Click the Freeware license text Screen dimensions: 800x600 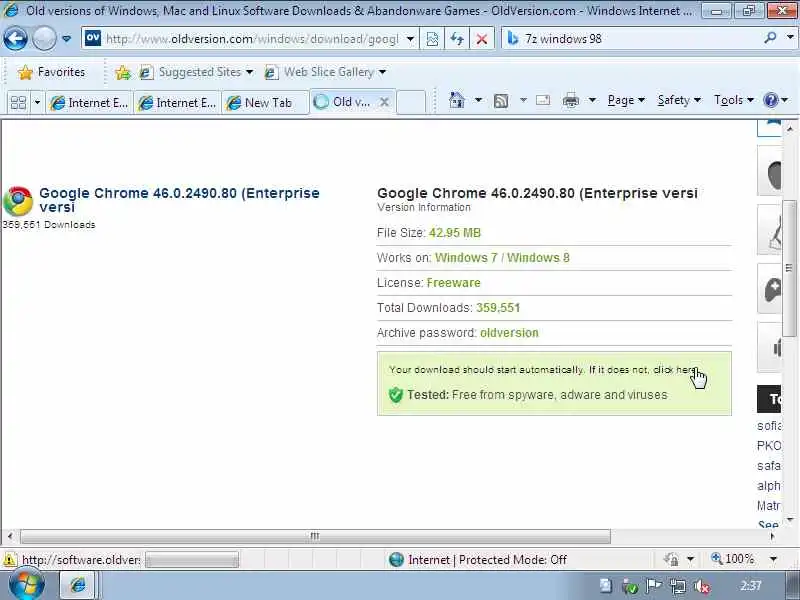point(454,283)
